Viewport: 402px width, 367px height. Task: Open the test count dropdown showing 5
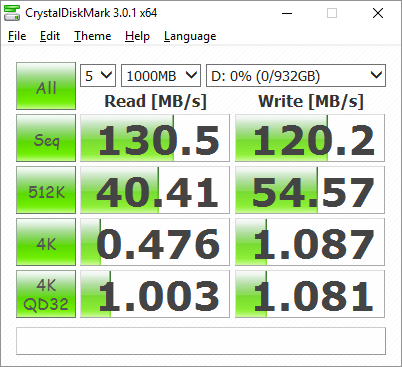click(x=98, y=76)
